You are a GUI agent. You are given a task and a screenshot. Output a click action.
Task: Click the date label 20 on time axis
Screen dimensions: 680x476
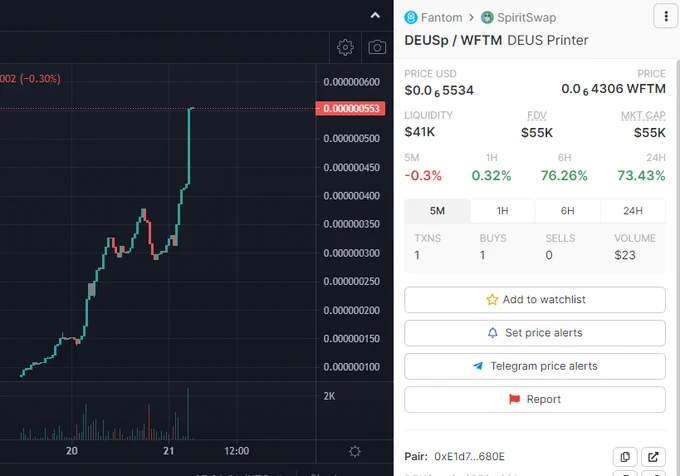point(72,451)
